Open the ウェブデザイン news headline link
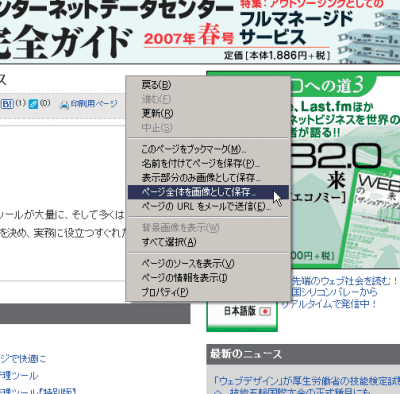The height and width of the screenshot is (394, 400). 307,381
